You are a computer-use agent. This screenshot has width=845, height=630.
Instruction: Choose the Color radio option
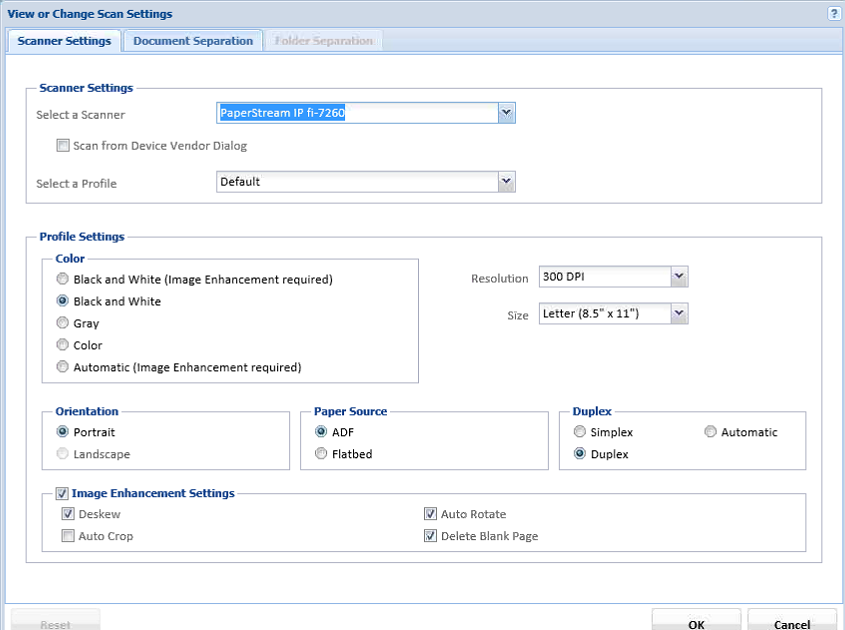(x=64, y=345)
